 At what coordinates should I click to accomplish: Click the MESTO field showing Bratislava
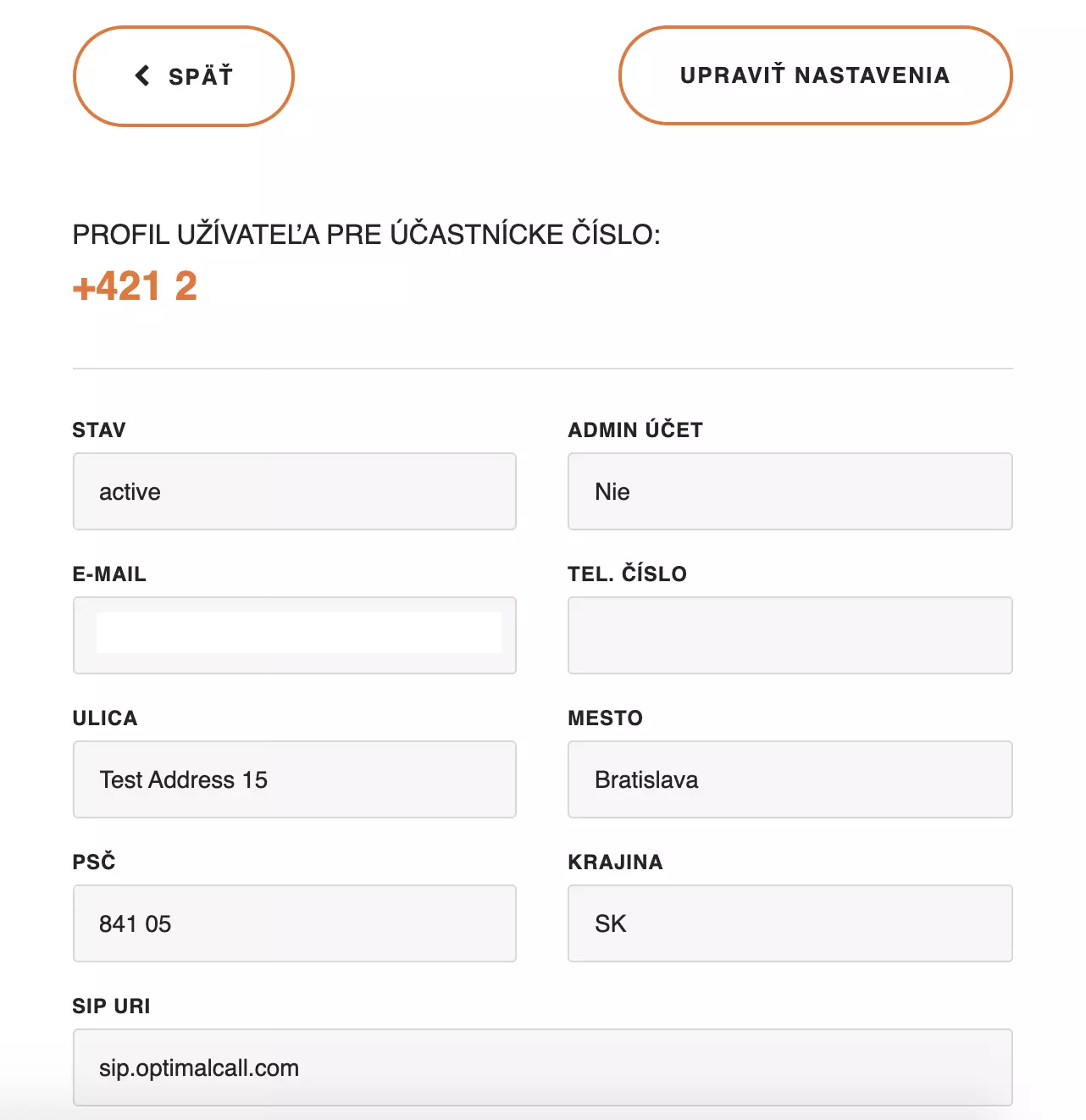[790, 779]
